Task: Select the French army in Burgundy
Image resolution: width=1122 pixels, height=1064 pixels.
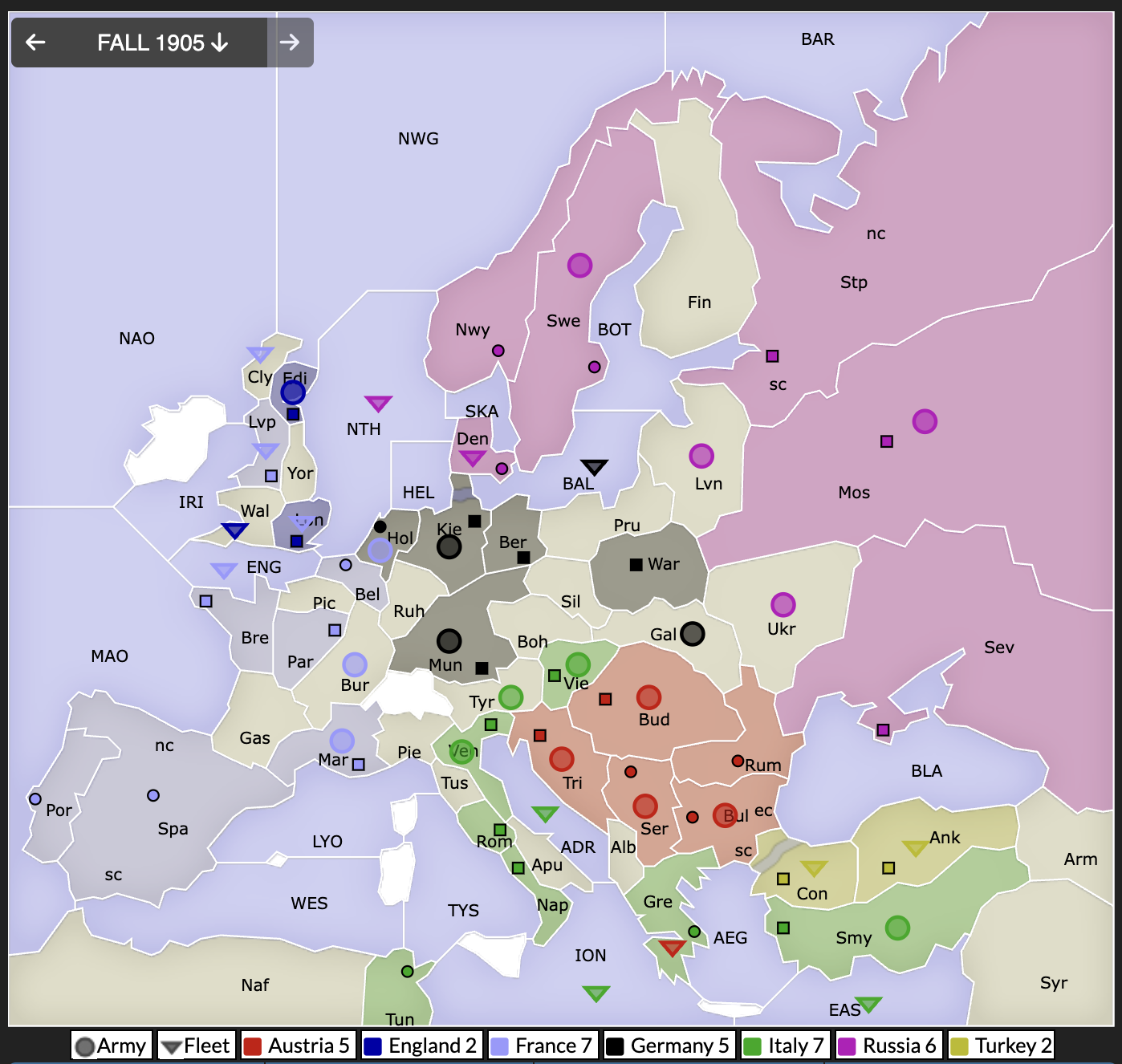Action: pyautogui.click(x=355, y=664)
